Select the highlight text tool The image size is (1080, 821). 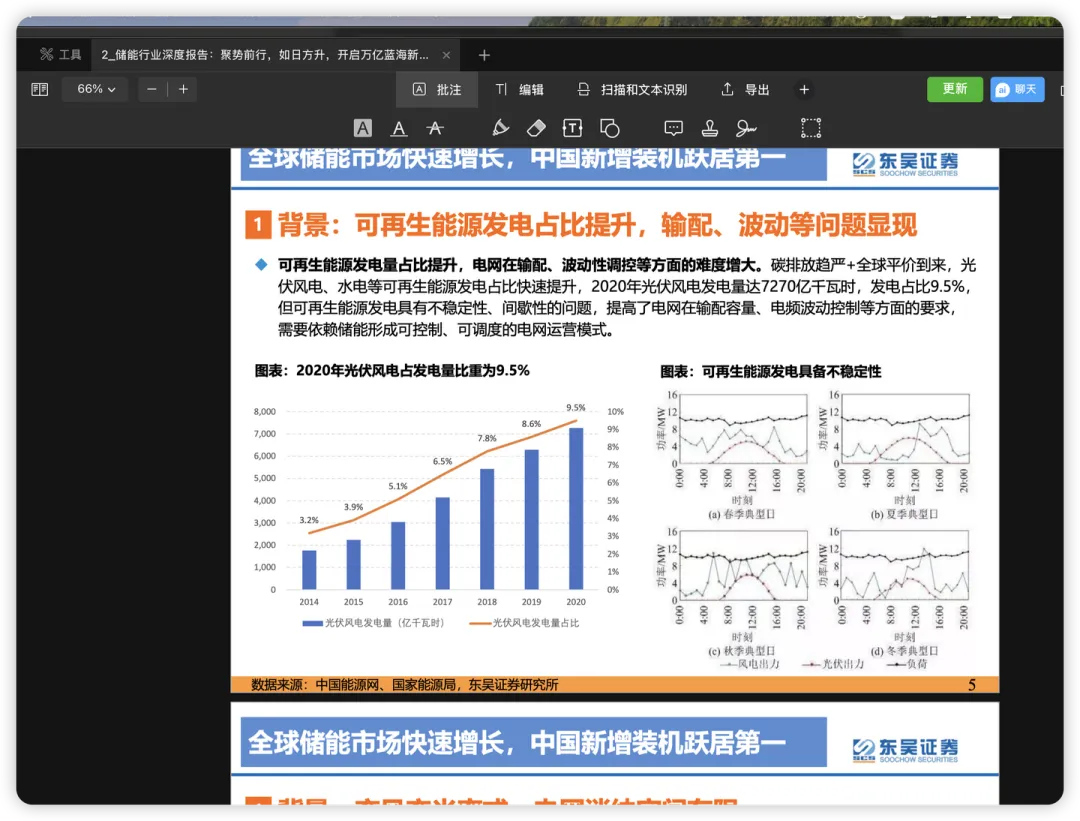coord(363,128)
